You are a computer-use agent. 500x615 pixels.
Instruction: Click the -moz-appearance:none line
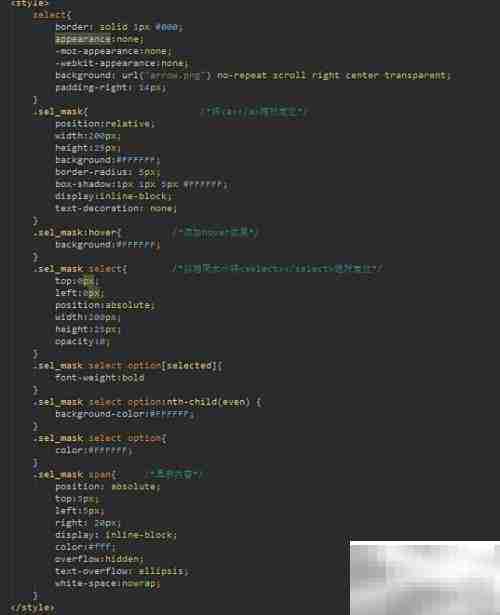pos(113,51)
